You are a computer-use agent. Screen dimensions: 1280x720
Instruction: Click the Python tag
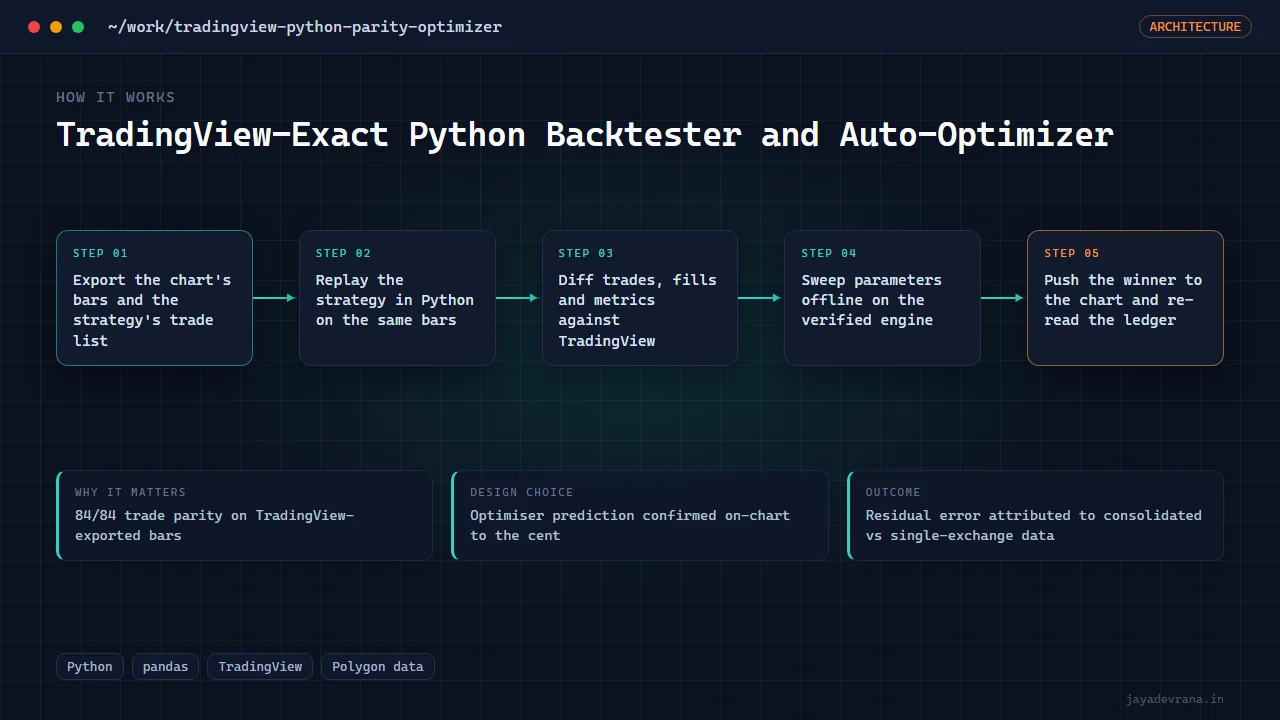[x=90, y=667]
